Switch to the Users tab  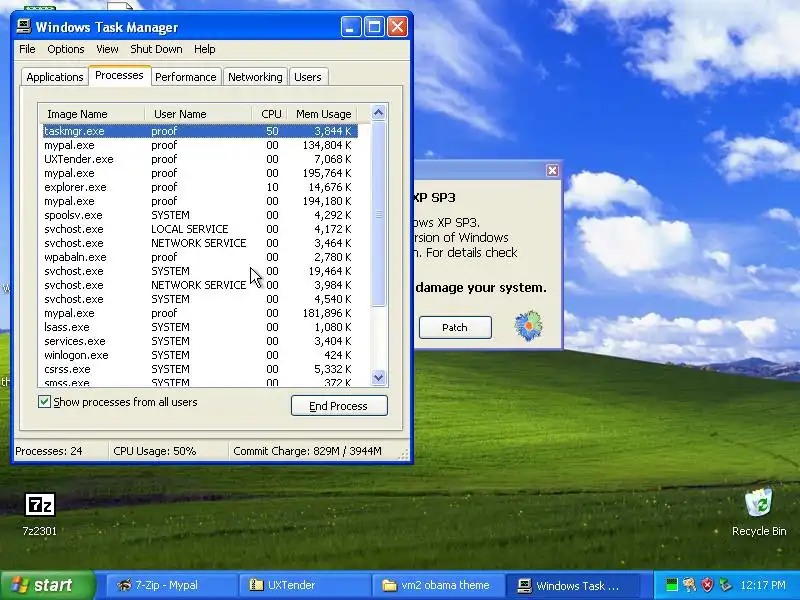click(308, 77)
